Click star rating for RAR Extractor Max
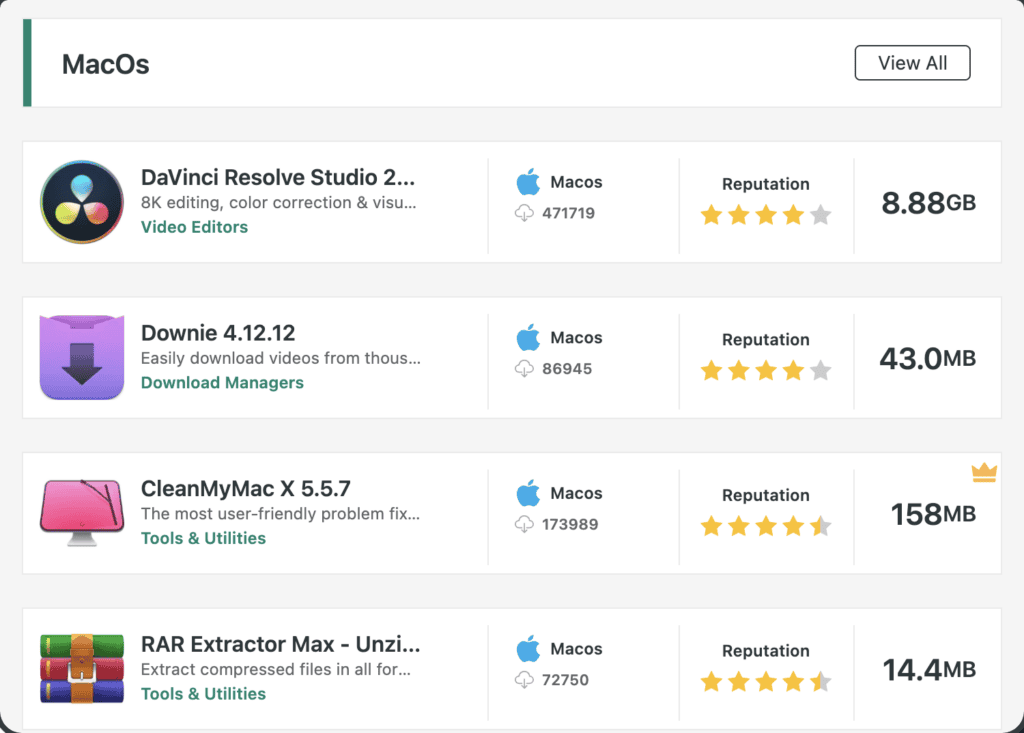 pyautogui.click(x=765, y=681)
